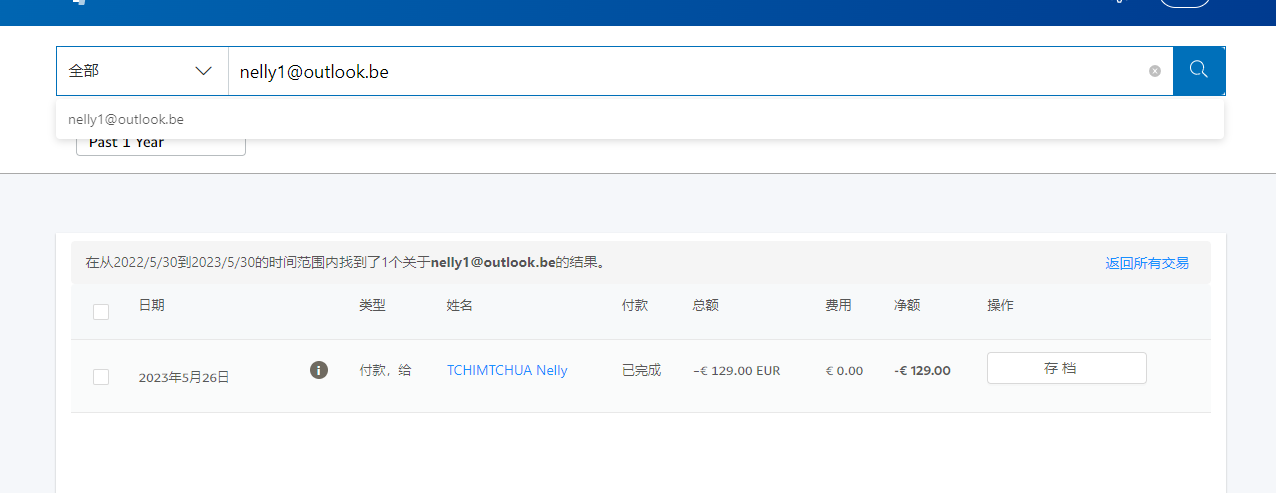Tick the select-all checkbox in the header row

pos(101,312)
